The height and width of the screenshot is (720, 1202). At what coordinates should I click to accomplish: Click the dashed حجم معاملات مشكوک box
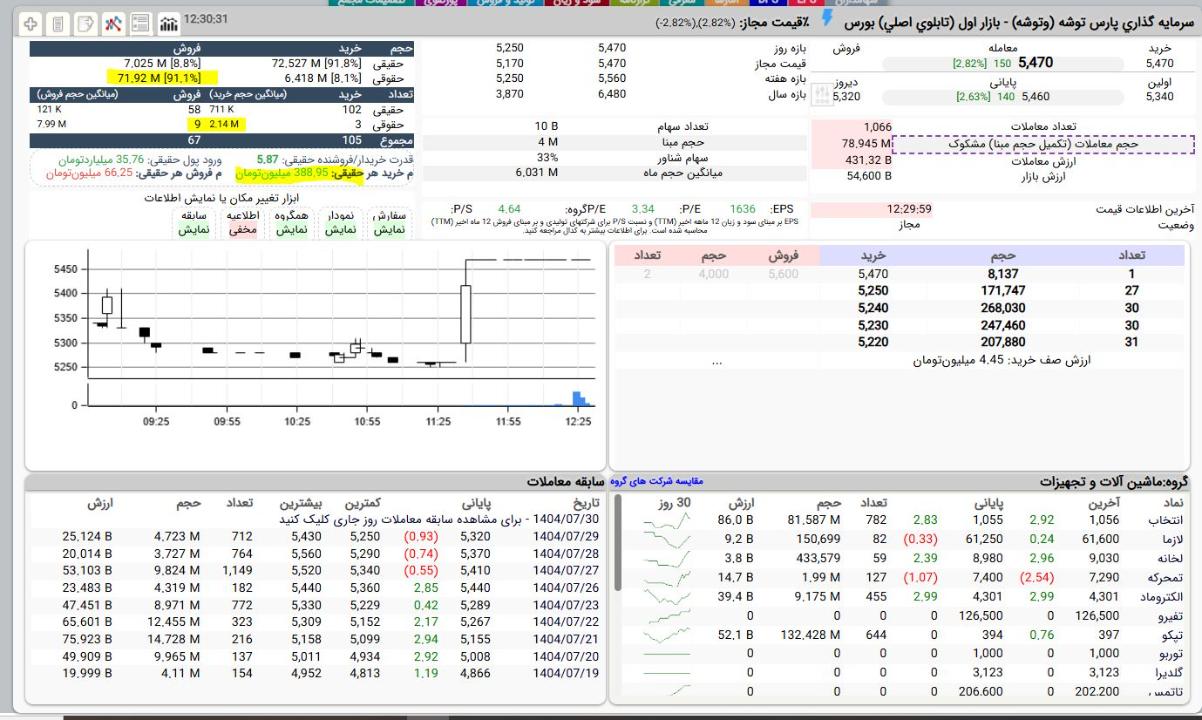tap(1042, 144)
